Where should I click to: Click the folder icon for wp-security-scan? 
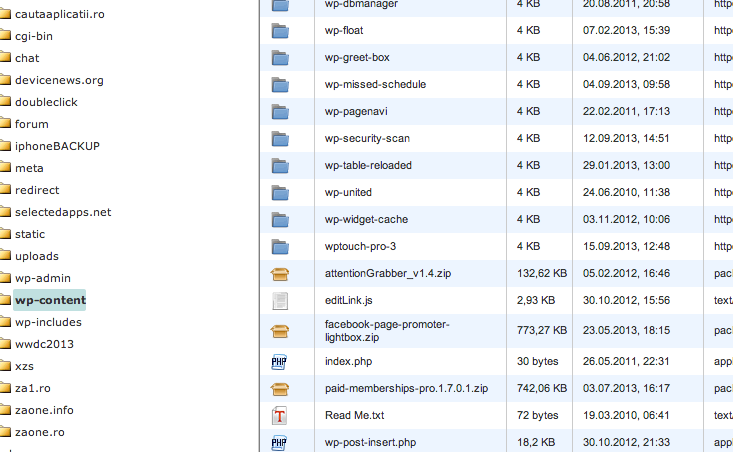280,139
